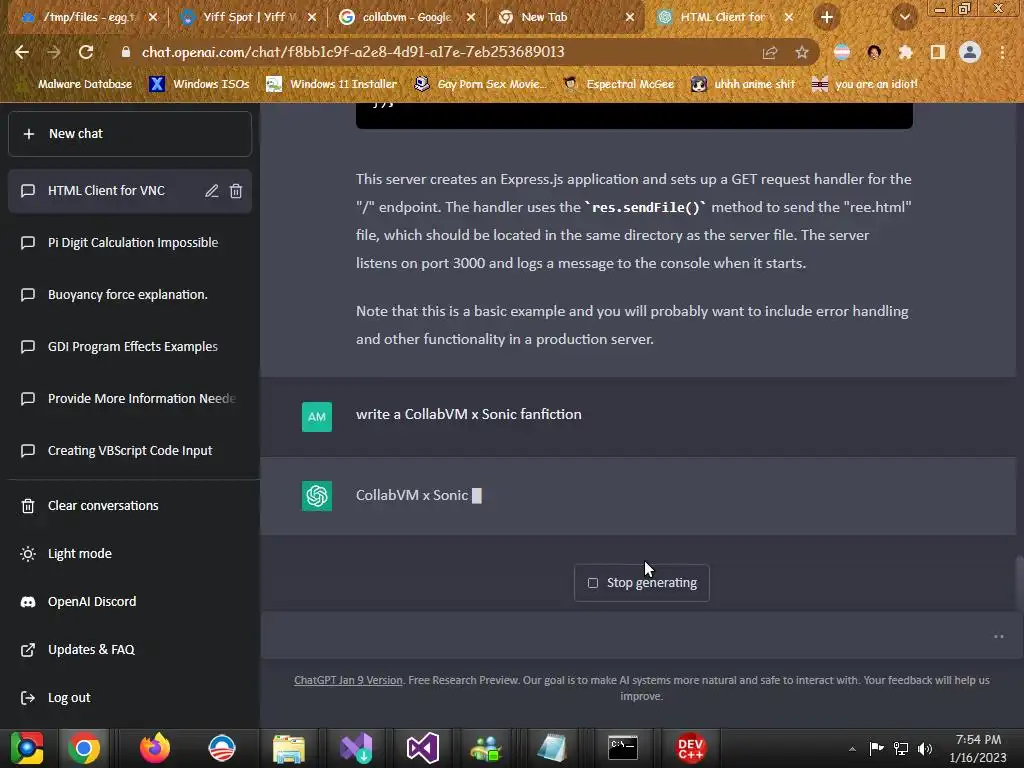
Task: Open HTML Client for VNC conversation
Action: [106, 191]
